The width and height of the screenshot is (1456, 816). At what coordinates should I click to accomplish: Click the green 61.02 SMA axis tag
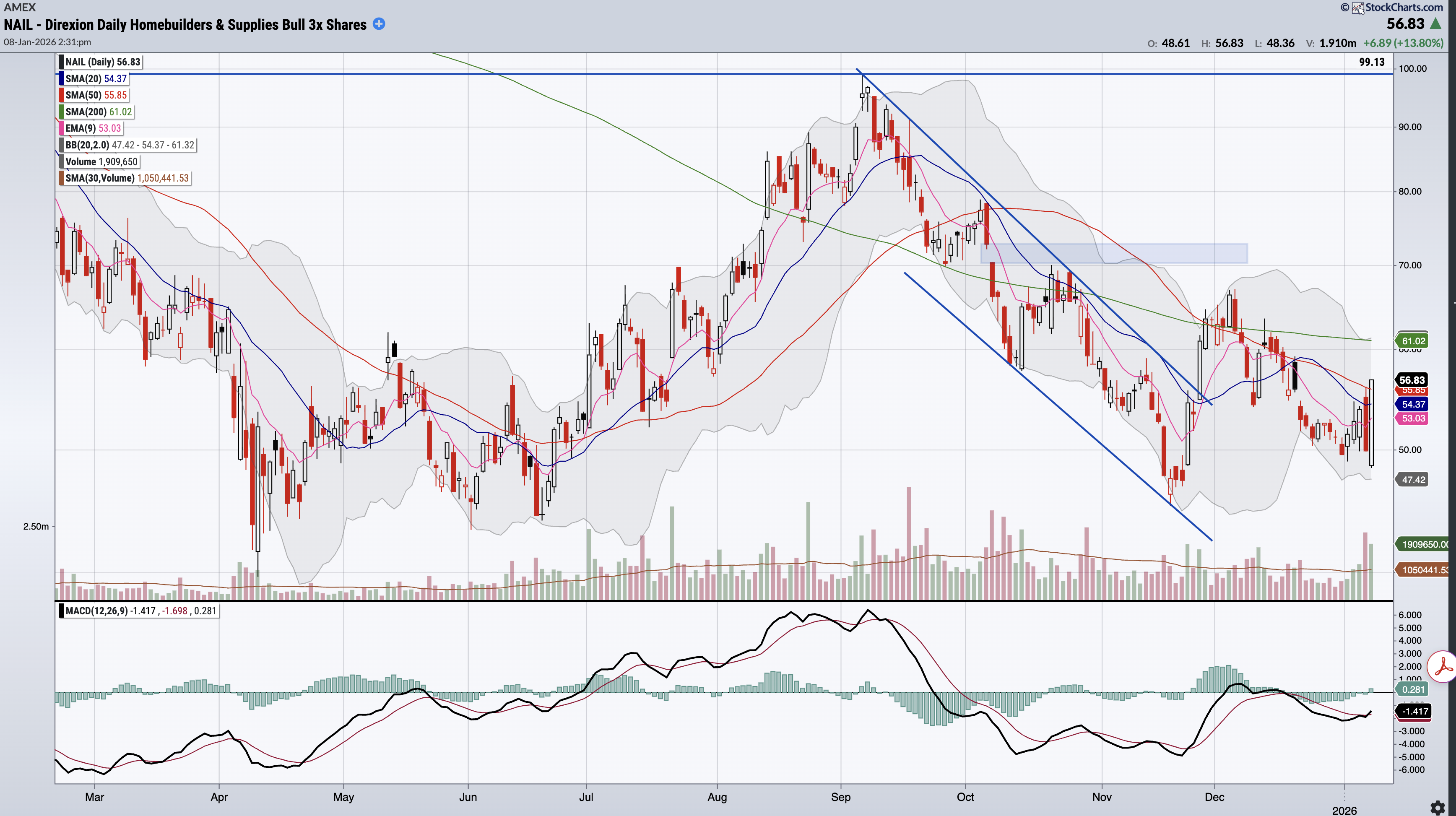tap(1413, 341)
